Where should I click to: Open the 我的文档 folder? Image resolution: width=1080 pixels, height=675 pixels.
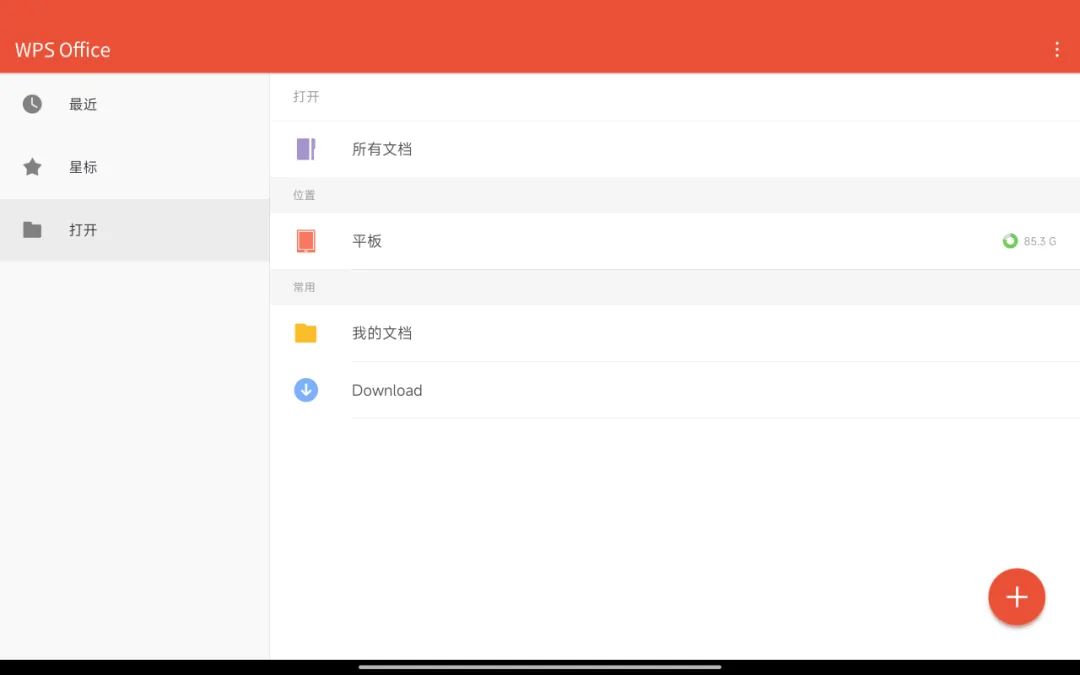pyautogui.click(x=675, y=333)
